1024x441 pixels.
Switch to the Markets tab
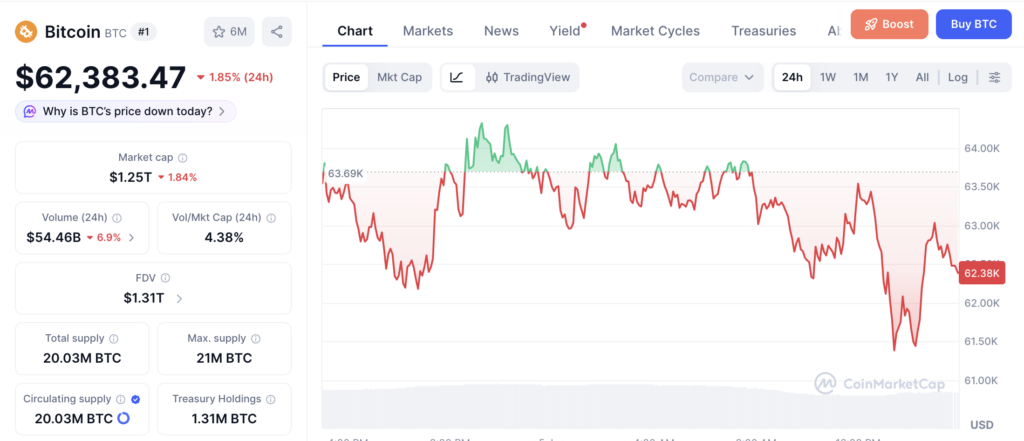click(428, 31)
